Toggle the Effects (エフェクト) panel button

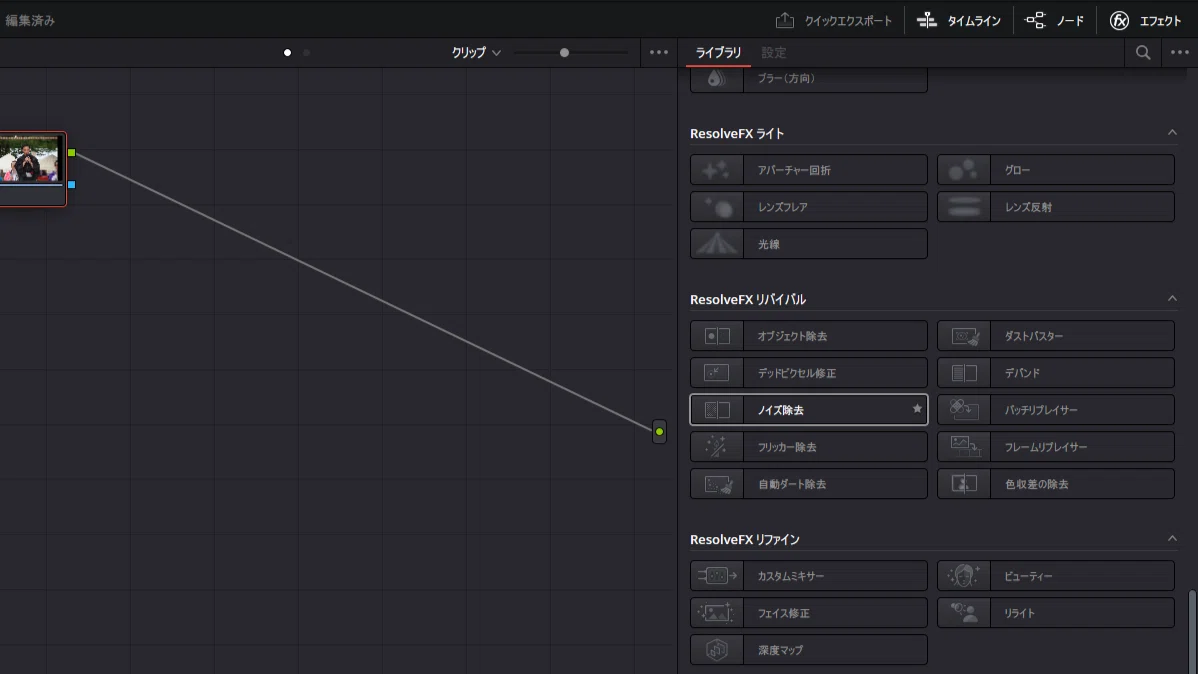click(1145, 21)
